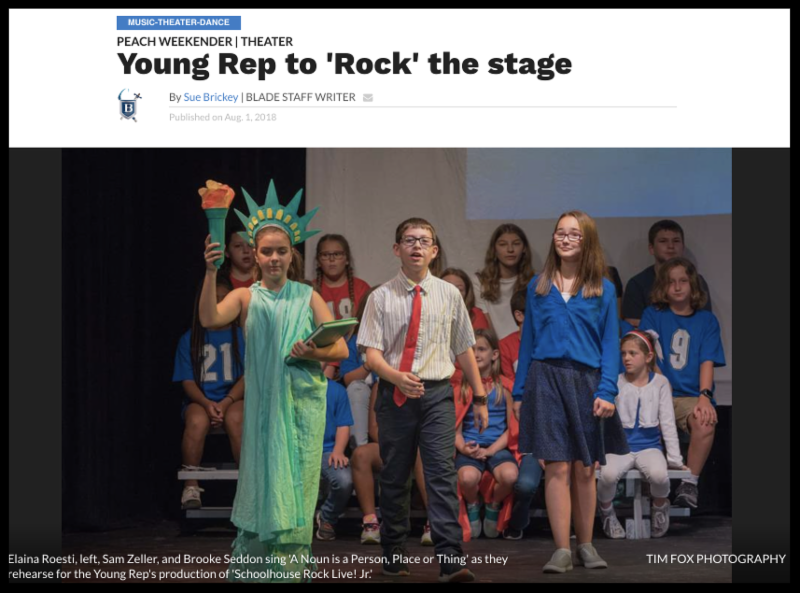Click the green foam Liberty crown

(x=277, y=212)
